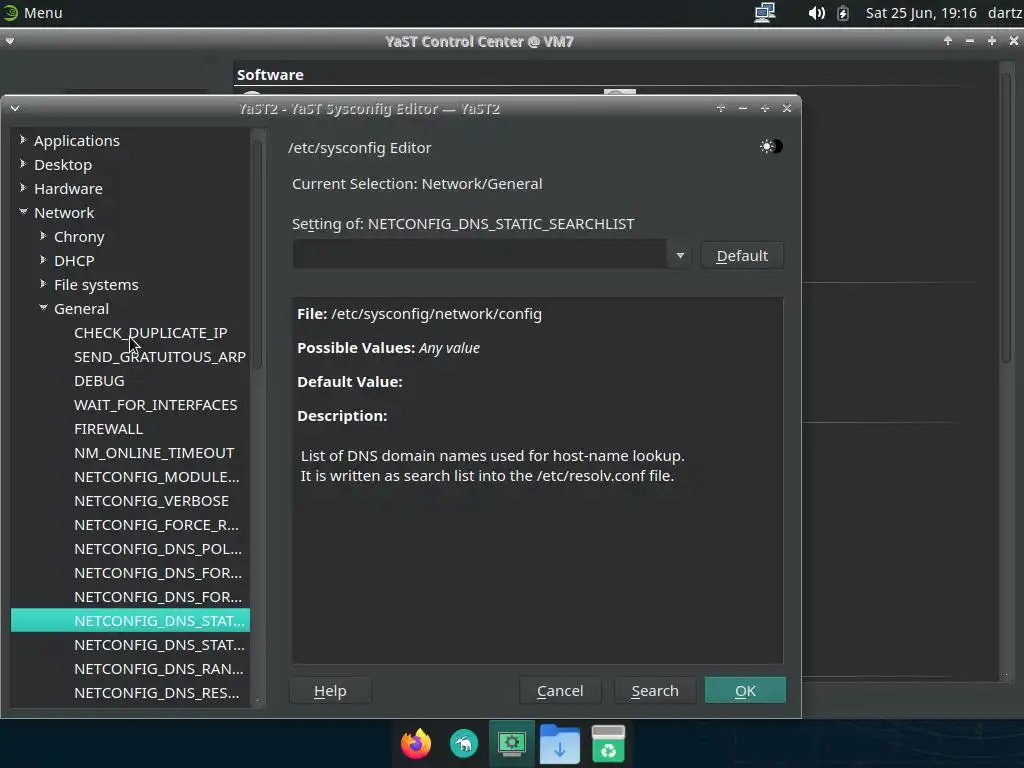Confirm with the OK button

[x=745, y=690]
